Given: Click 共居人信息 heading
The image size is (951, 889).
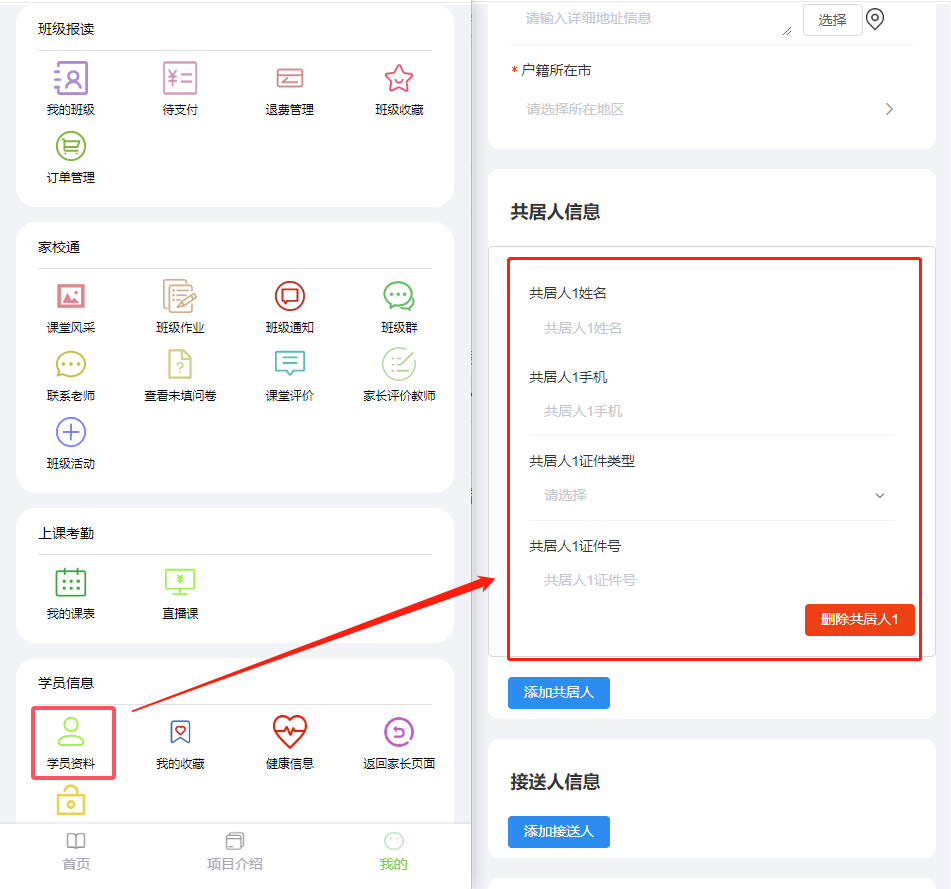Looking at the screenshot, I should [555, 212].
